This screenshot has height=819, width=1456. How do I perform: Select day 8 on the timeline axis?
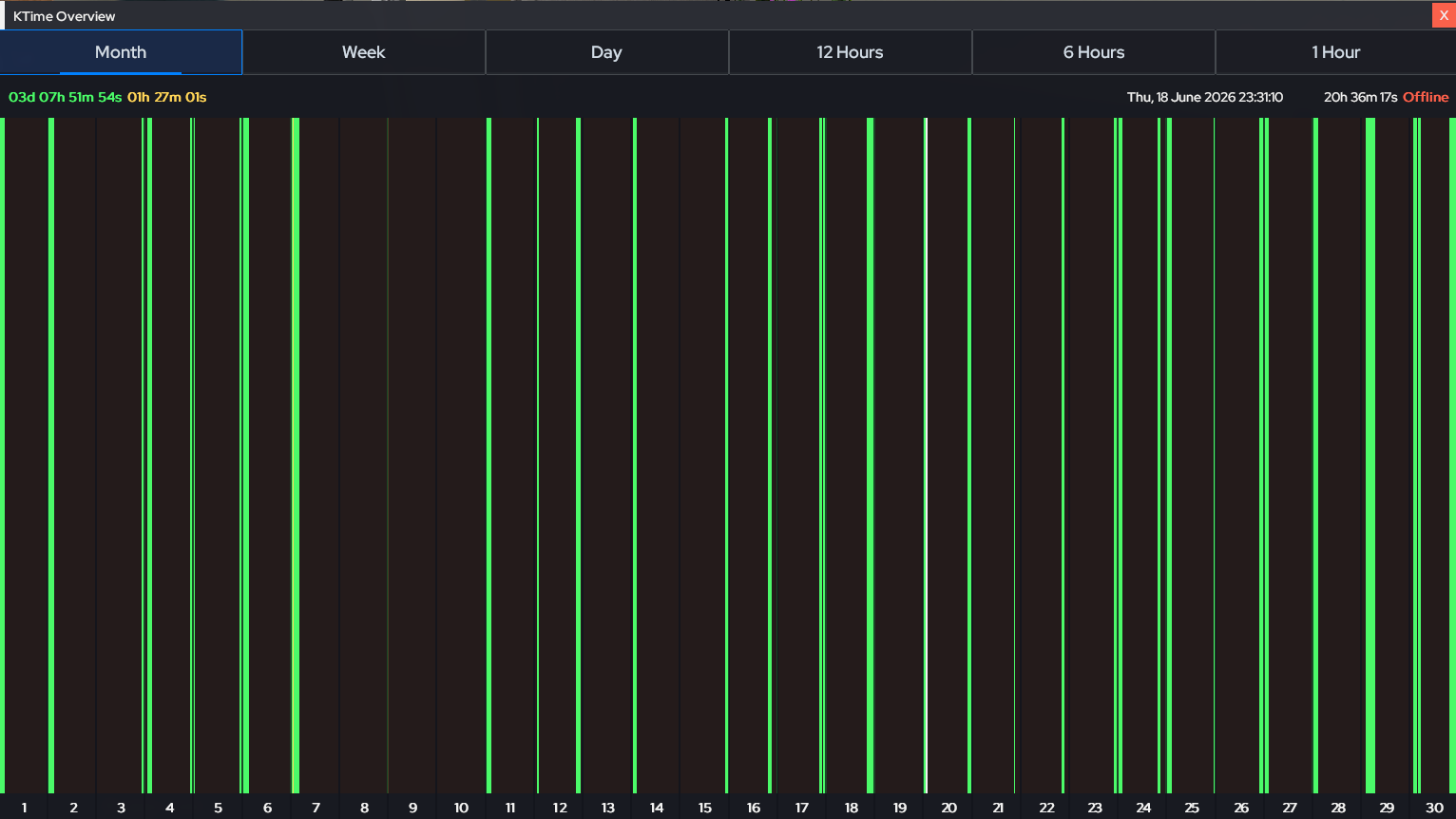point(364,808)
